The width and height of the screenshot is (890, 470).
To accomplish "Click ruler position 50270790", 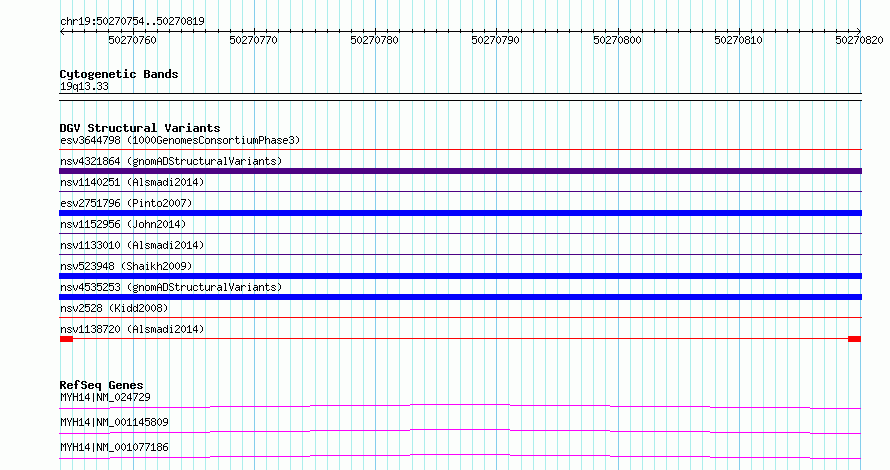I will [x=496, y=40].
